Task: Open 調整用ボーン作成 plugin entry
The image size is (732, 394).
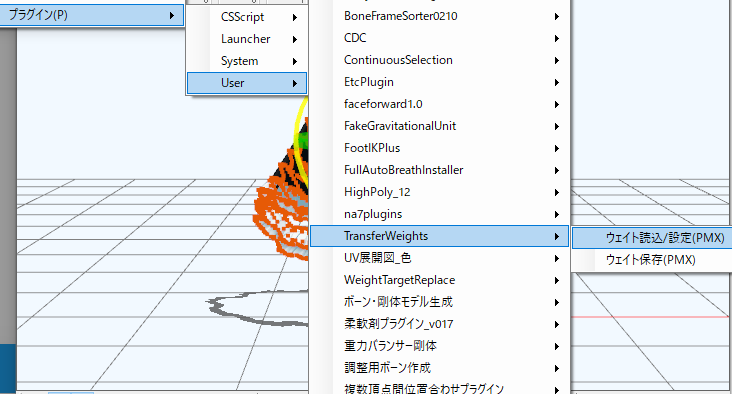Action: pyautogui.click(x=439, y=368)
